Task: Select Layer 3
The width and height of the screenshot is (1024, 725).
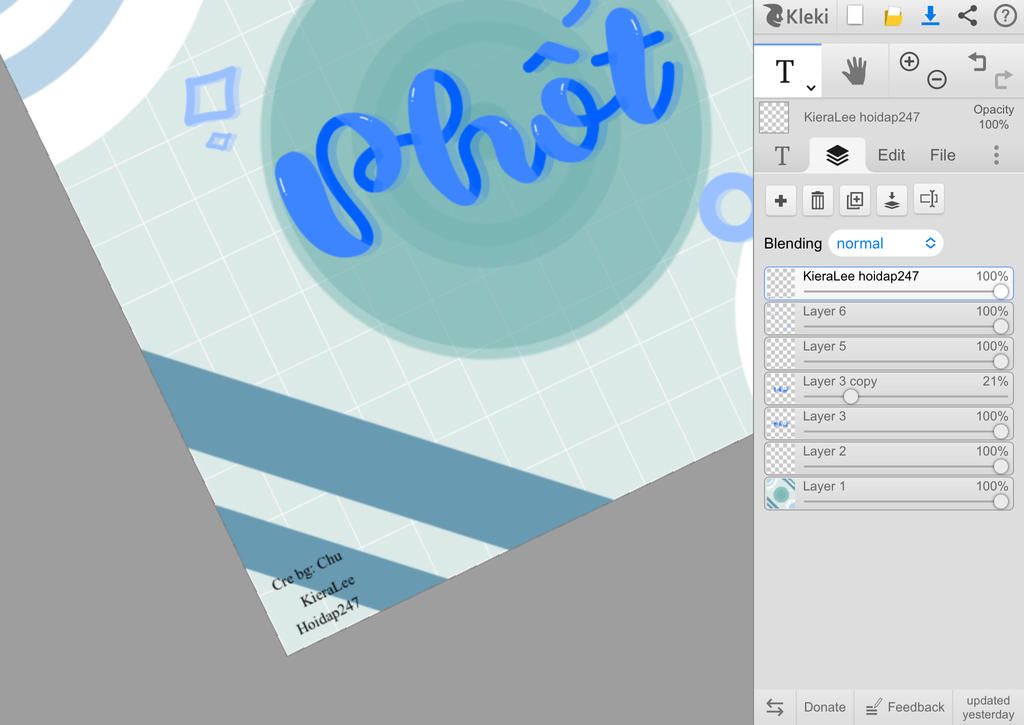Action: pyautogui.click(x=888, y=423)
